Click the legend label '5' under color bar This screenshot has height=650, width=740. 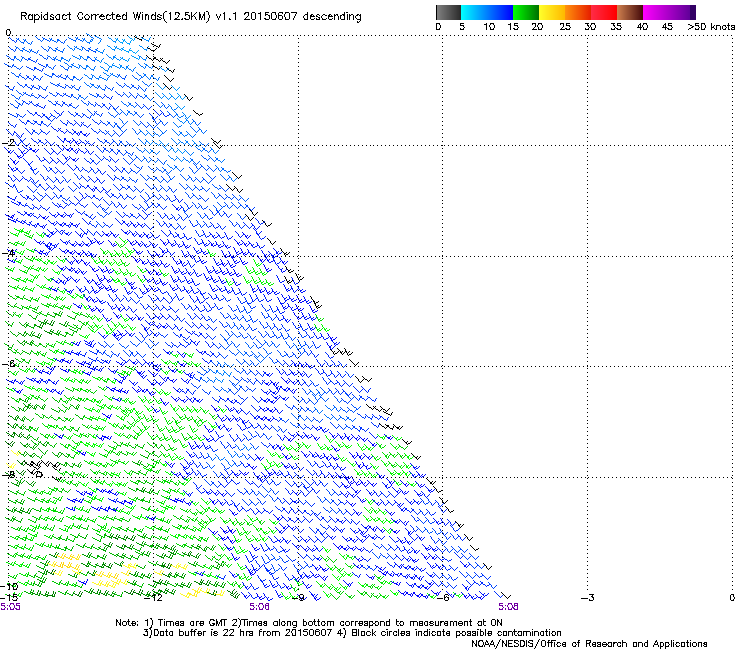[462, 27]
